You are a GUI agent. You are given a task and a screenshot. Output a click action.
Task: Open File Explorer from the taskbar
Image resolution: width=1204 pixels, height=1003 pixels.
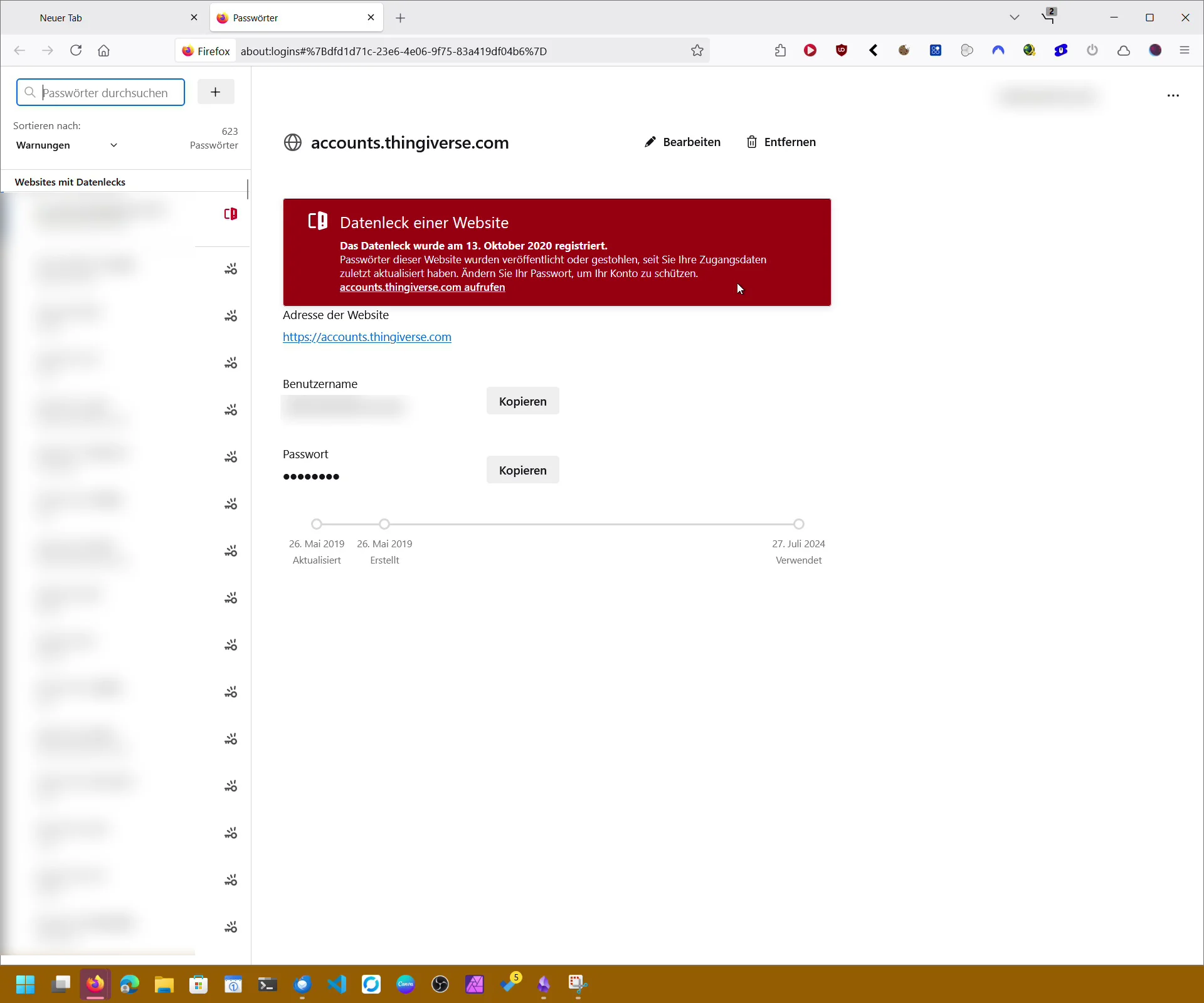(164, 985)
